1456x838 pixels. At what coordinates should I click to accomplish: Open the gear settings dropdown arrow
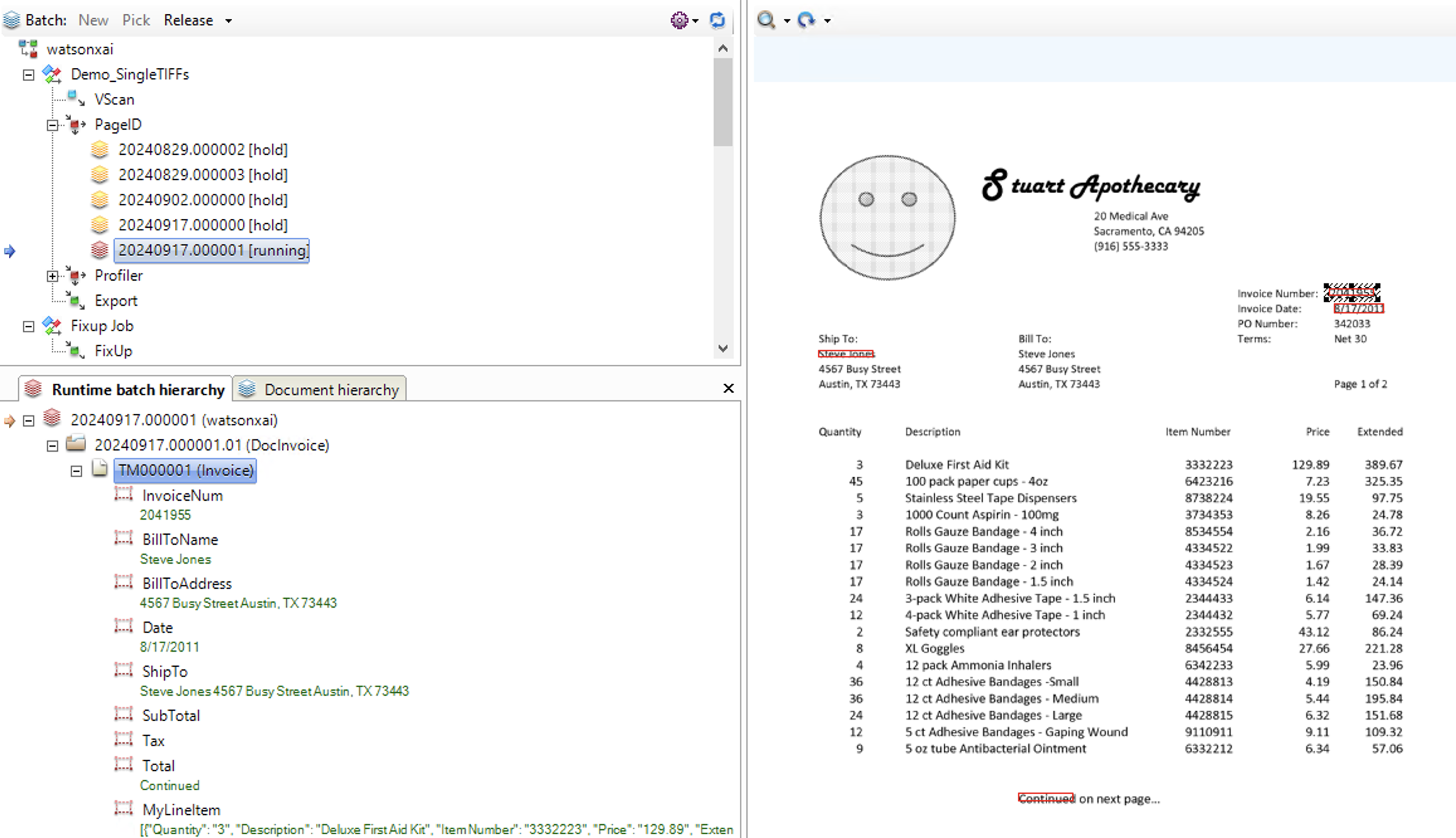click(695, 21)
